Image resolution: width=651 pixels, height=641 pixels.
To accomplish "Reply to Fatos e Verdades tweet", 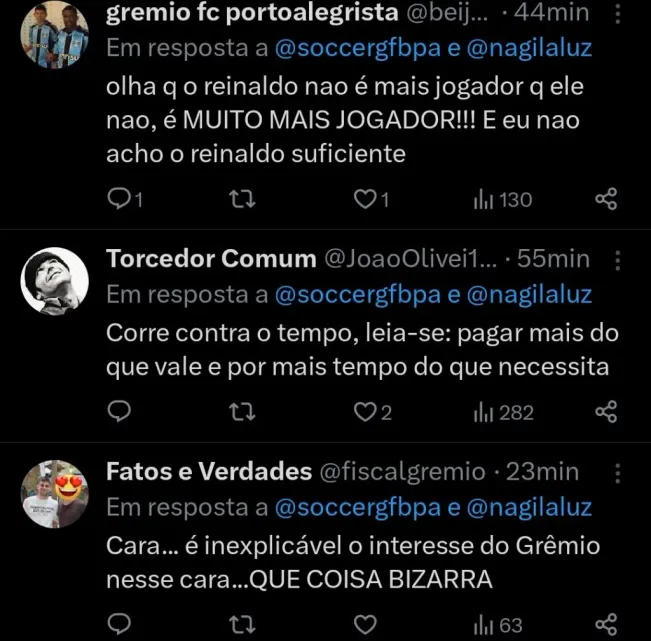I will (x=120, y=625).
